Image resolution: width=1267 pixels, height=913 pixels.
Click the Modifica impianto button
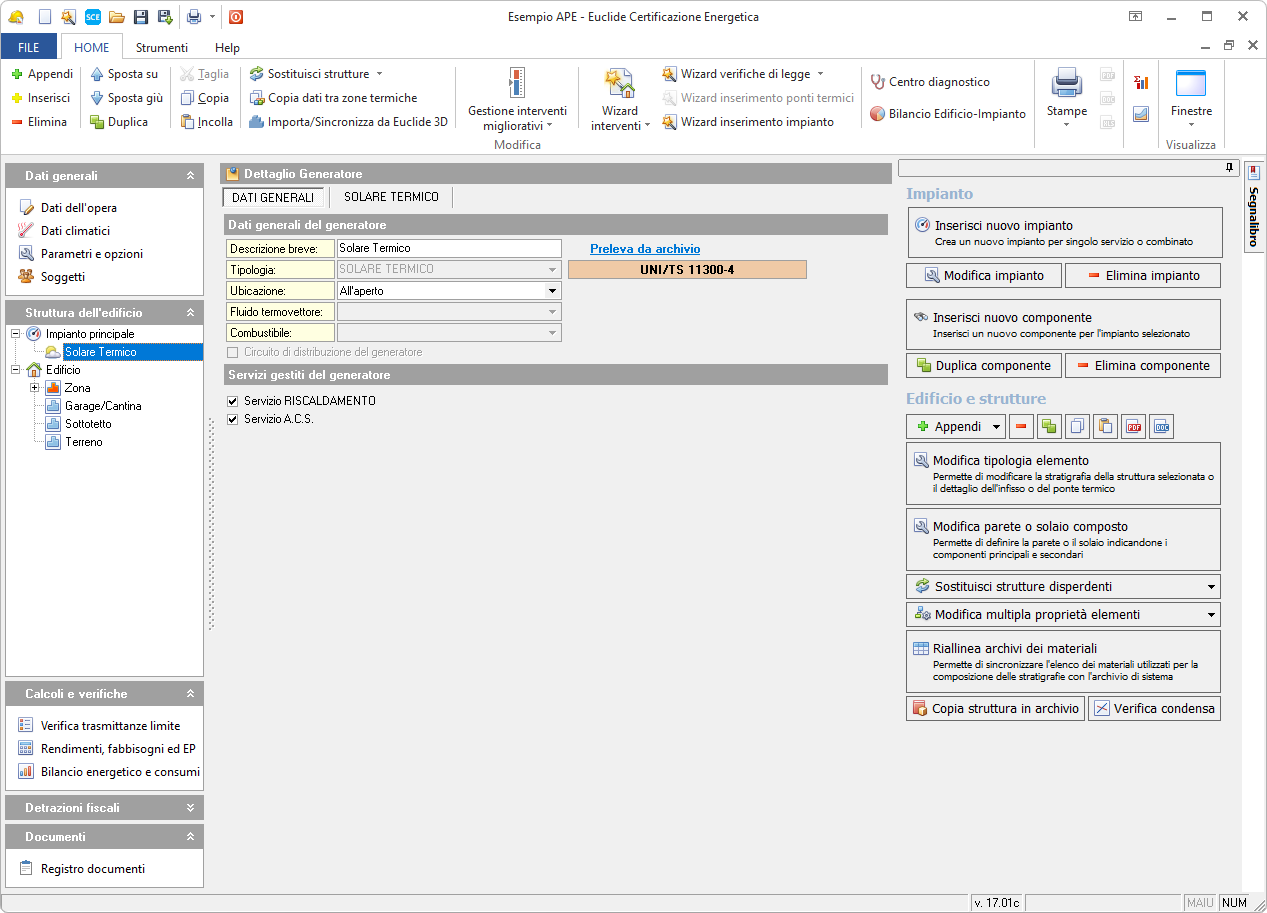coord(983,275)
